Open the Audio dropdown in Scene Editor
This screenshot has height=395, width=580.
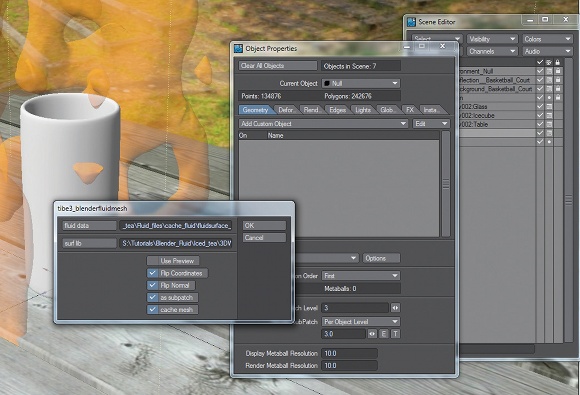(547, 51)
